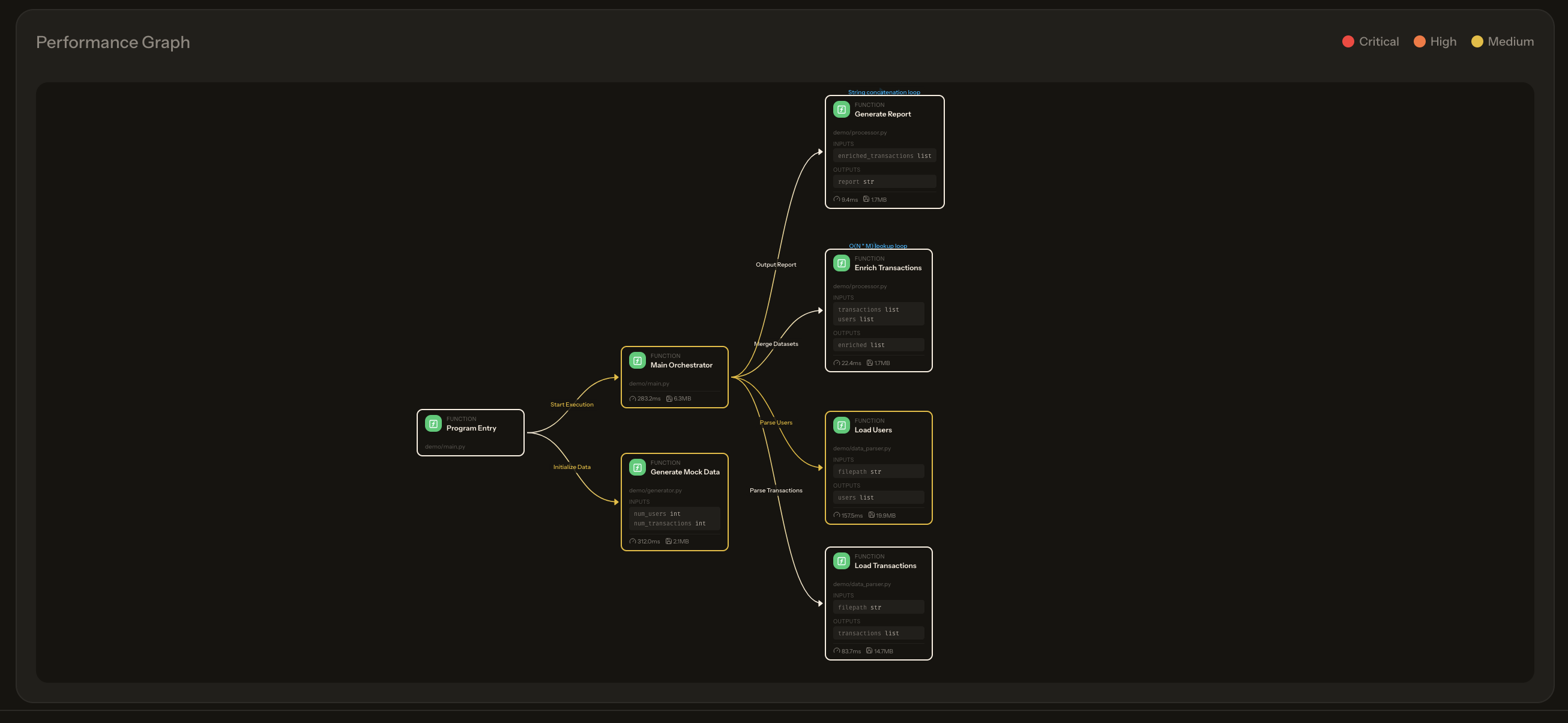Screen dimensions: 1568x723
Task: Click the red Critical legend dot
Action: click(x=1348, y=41)
